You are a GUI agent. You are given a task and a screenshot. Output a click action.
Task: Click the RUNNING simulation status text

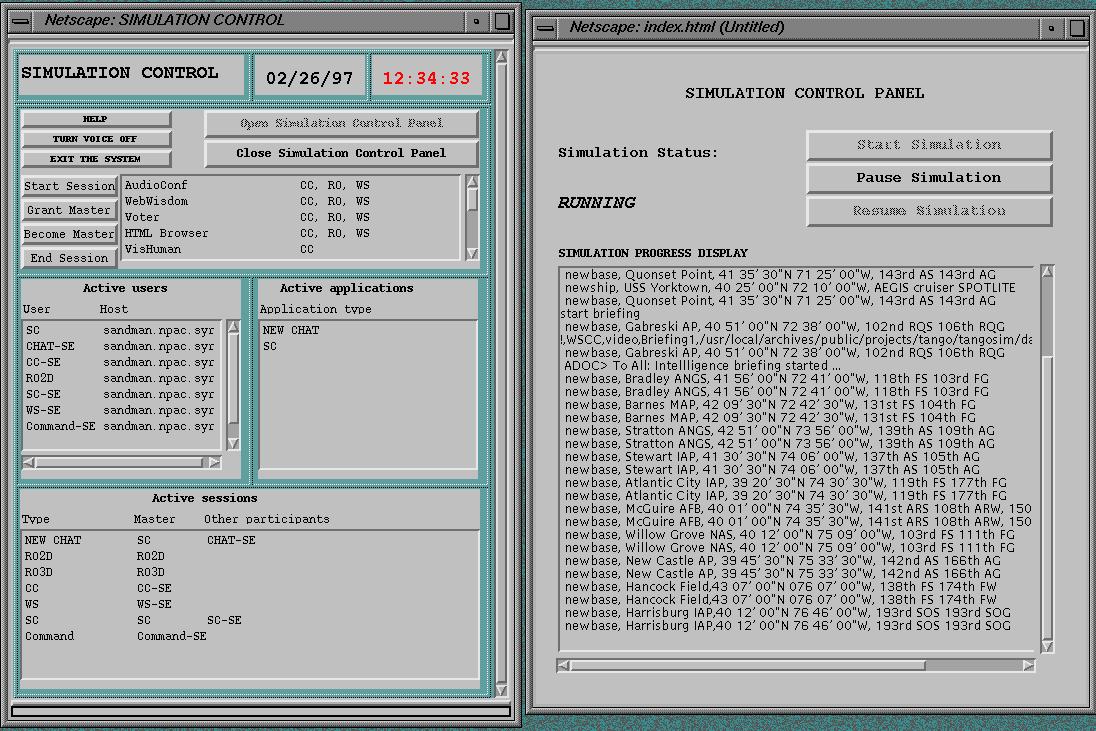(x=596, y=203)
